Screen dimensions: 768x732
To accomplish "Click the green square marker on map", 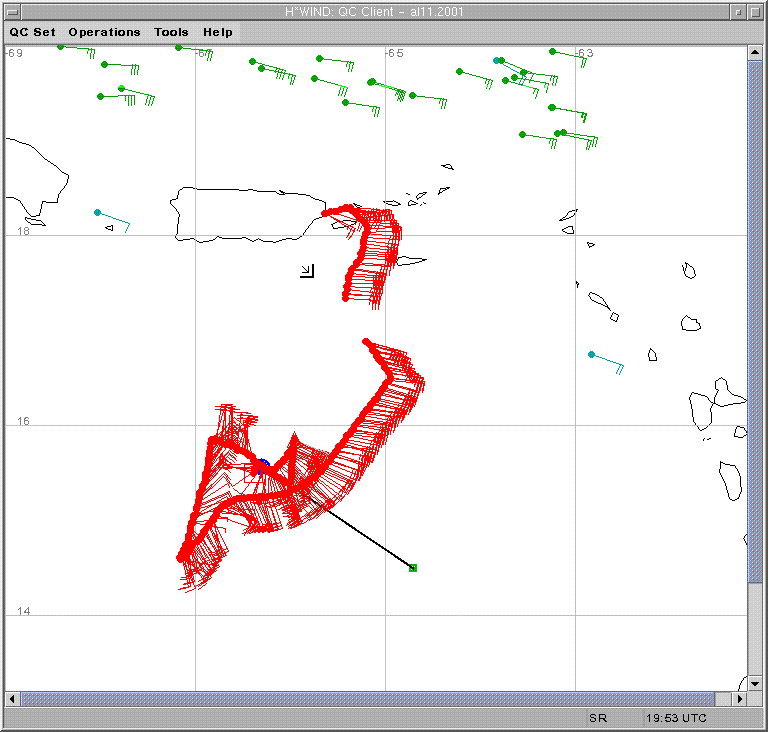I will point(413,568).
